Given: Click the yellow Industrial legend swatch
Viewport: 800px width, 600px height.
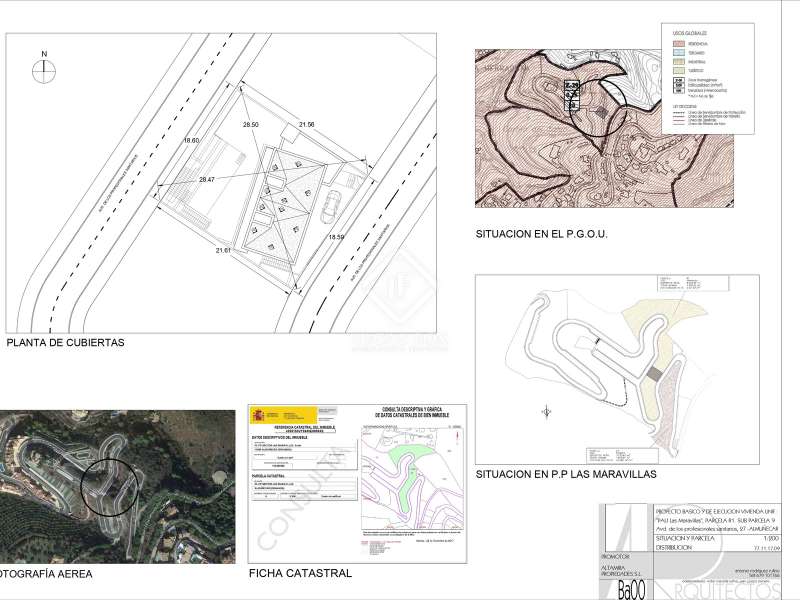Looking at the screenshot, I should [677, 62].
